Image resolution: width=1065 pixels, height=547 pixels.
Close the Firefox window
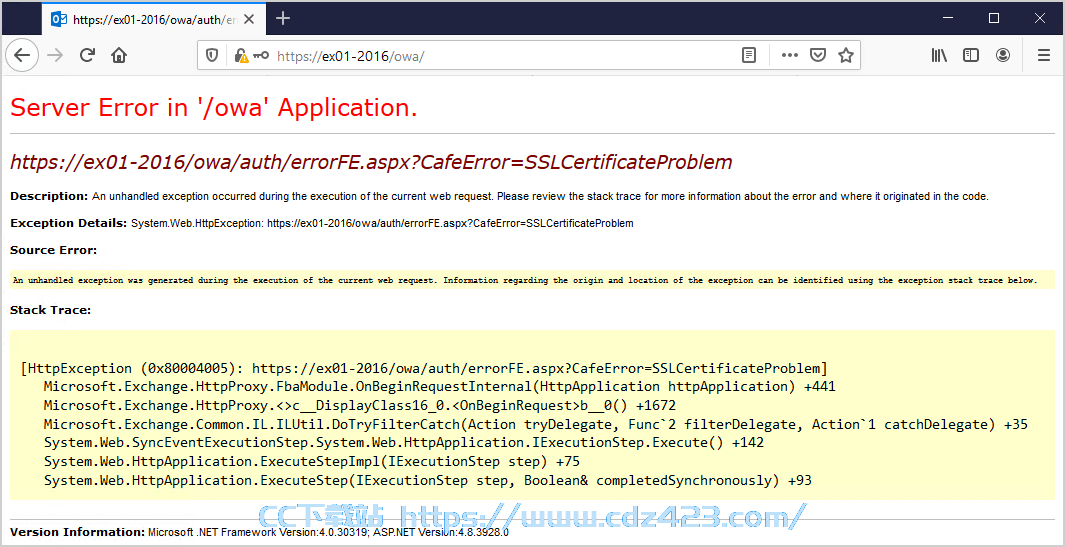click(1040, 18)
